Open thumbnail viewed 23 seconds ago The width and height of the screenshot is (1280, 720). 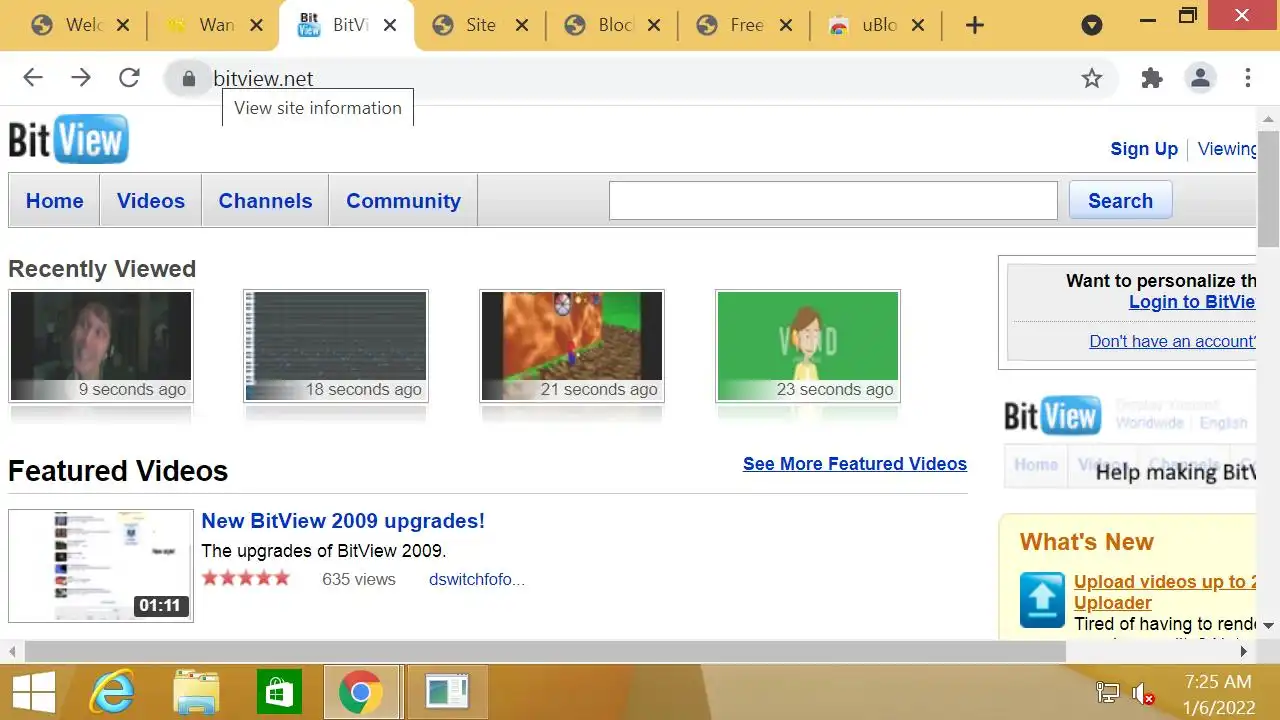pyautogui.click(x=808, y=346)
